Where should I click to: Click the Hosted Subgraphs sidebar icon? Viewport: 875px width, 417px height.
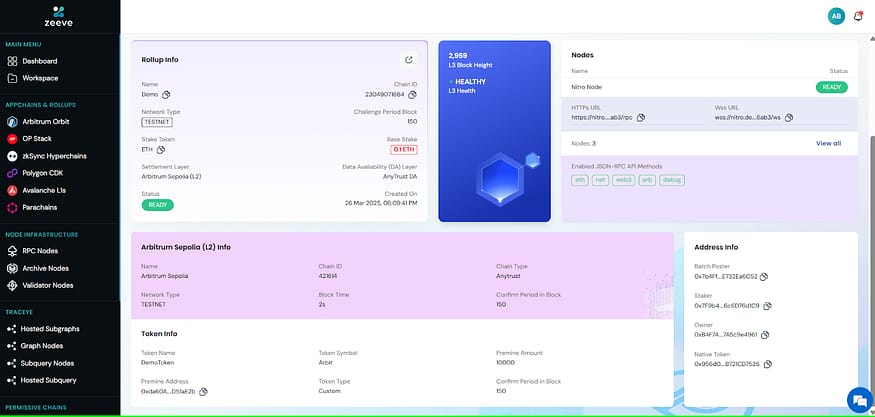(x=12, y=329)
